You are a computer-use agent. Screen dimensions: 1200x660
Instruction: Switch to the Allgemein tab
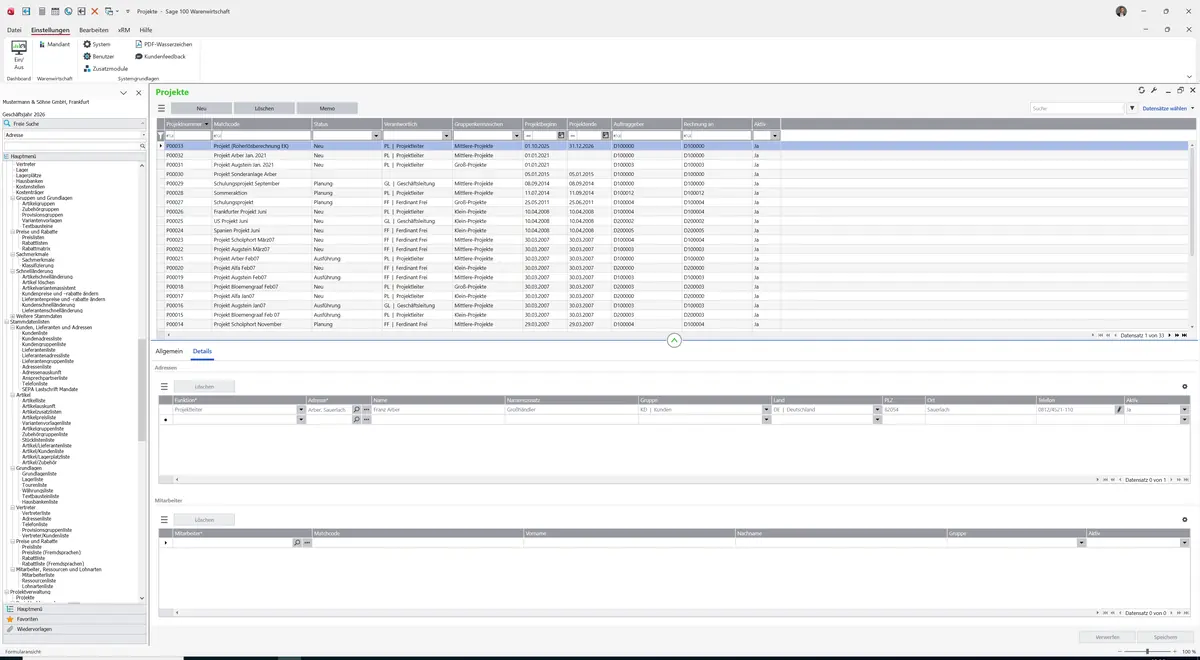pos(169,351)
